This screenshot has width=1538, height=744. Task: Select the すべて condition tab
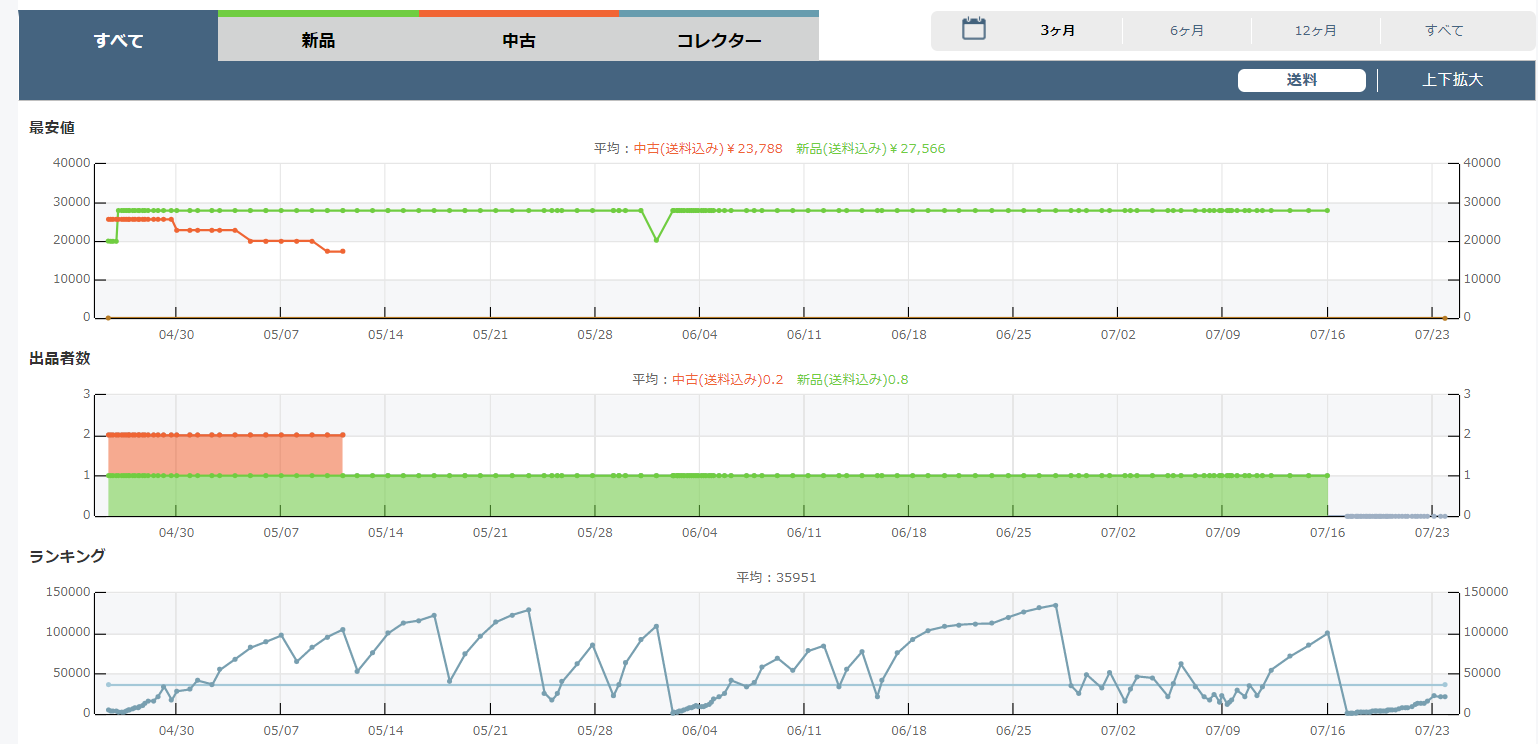pyautogui.click(x=118, y=41)
